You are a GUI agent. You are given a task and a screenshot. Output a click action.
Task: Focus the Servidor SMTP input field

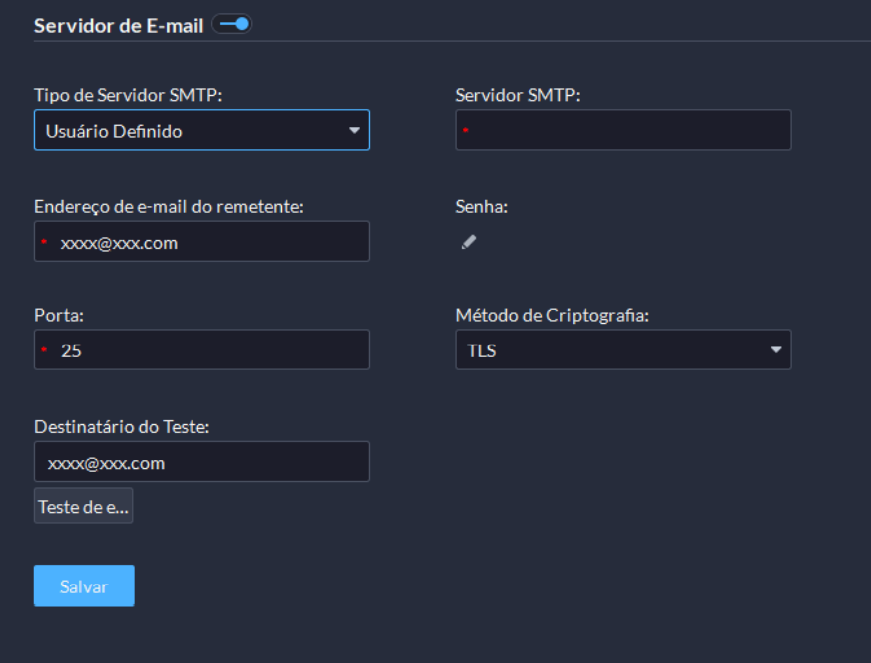coord(623,130)
